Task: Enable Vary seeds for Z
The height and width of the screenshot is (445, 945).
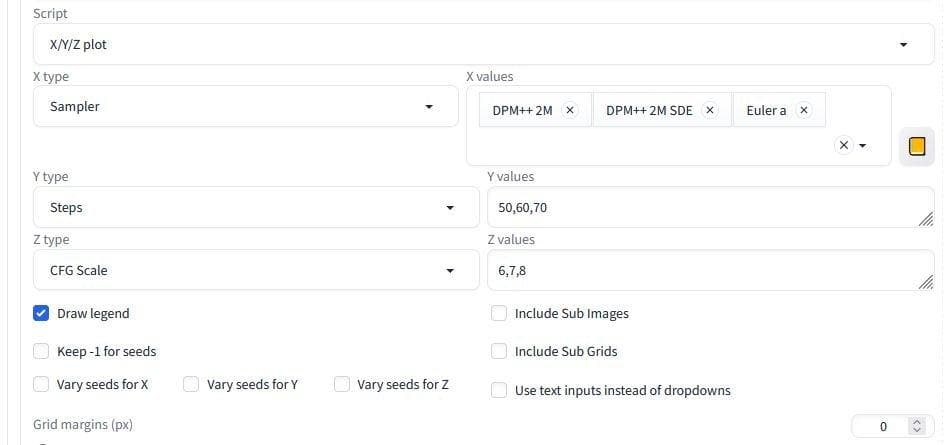Action: tap(341, 384)
